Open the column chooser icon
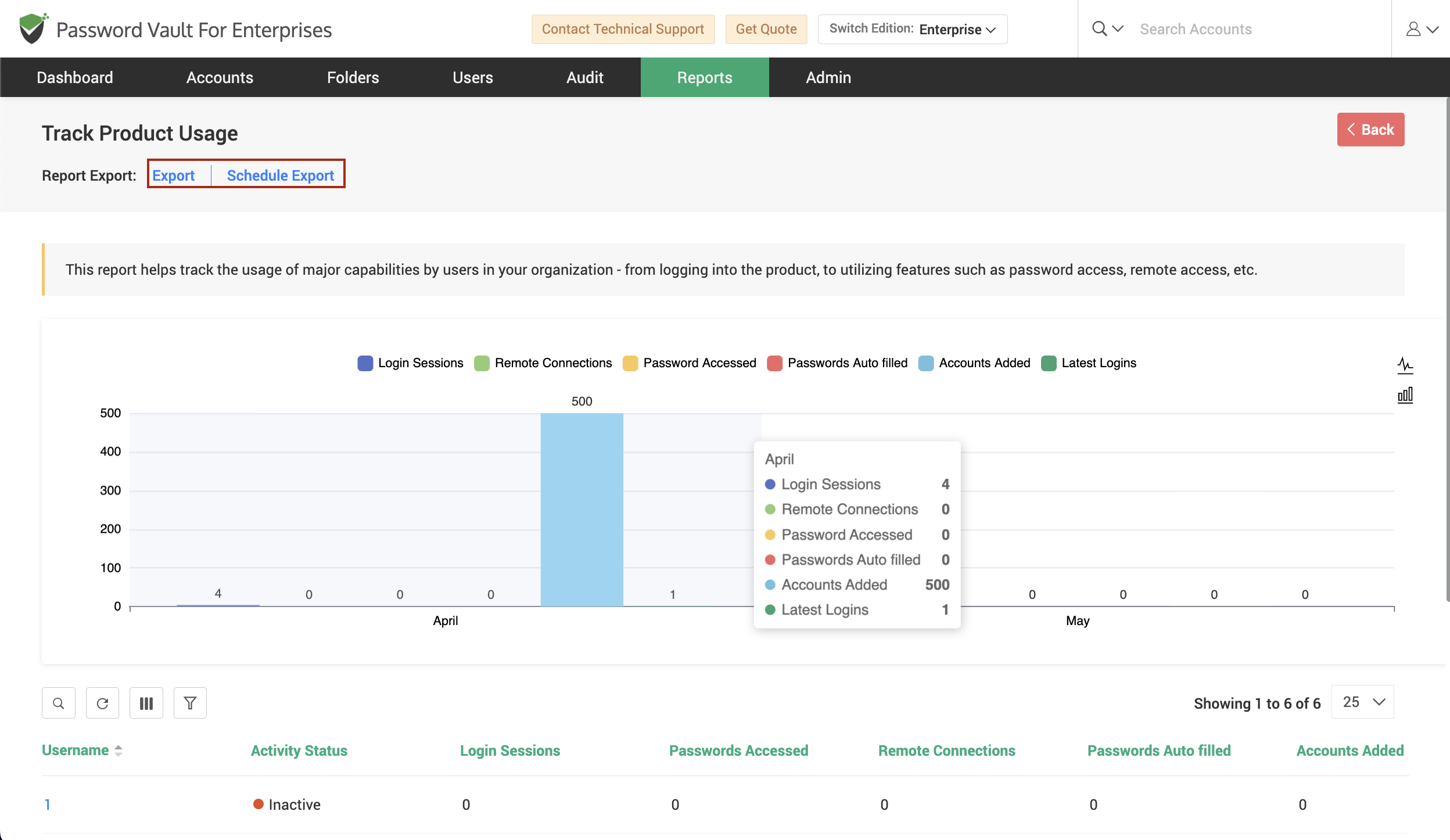Viewport: 1450px width, 840px height. pos(146,703)
